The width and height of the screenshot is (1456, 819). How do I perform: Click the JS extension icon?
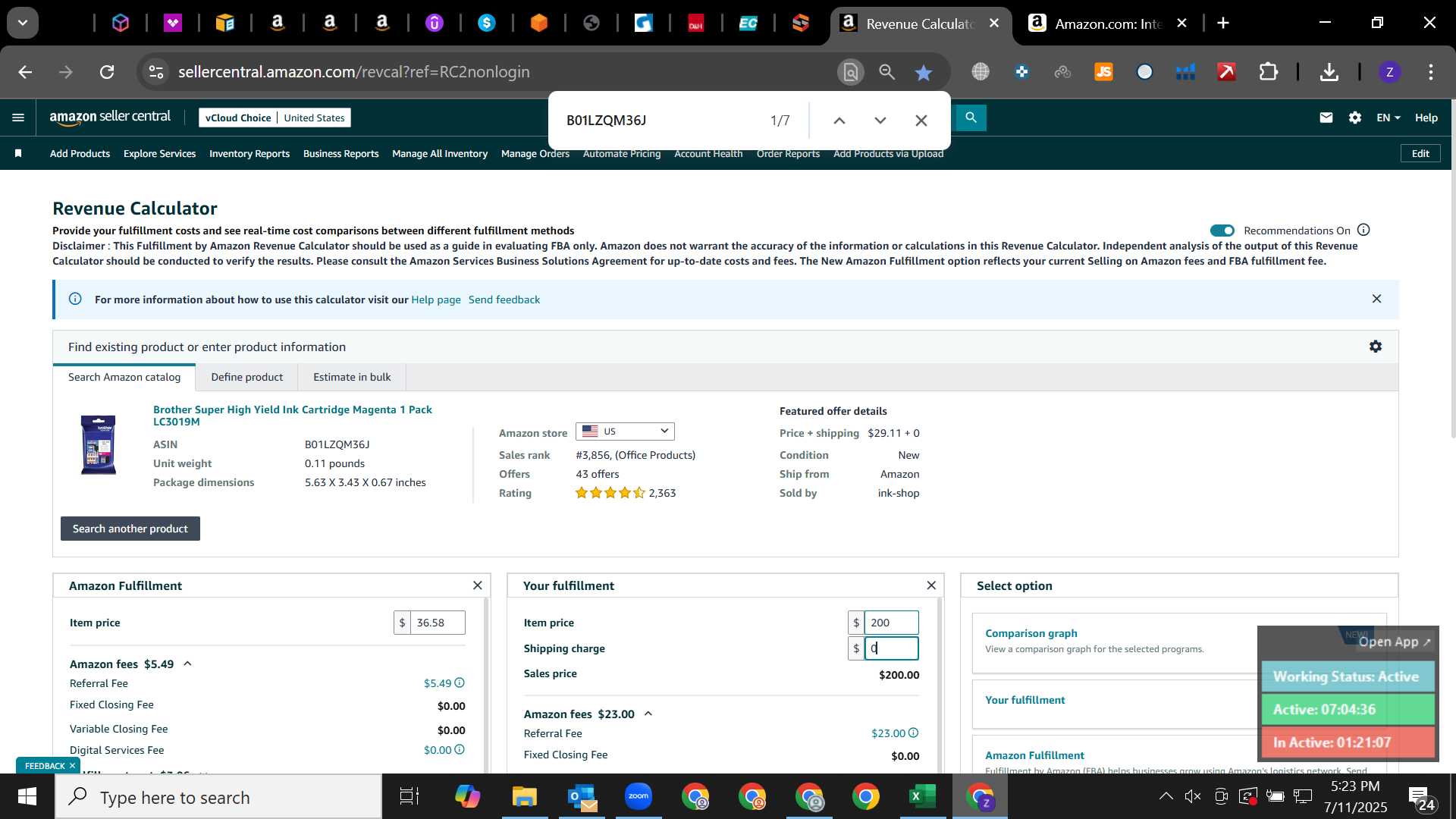click(1103, 72)
